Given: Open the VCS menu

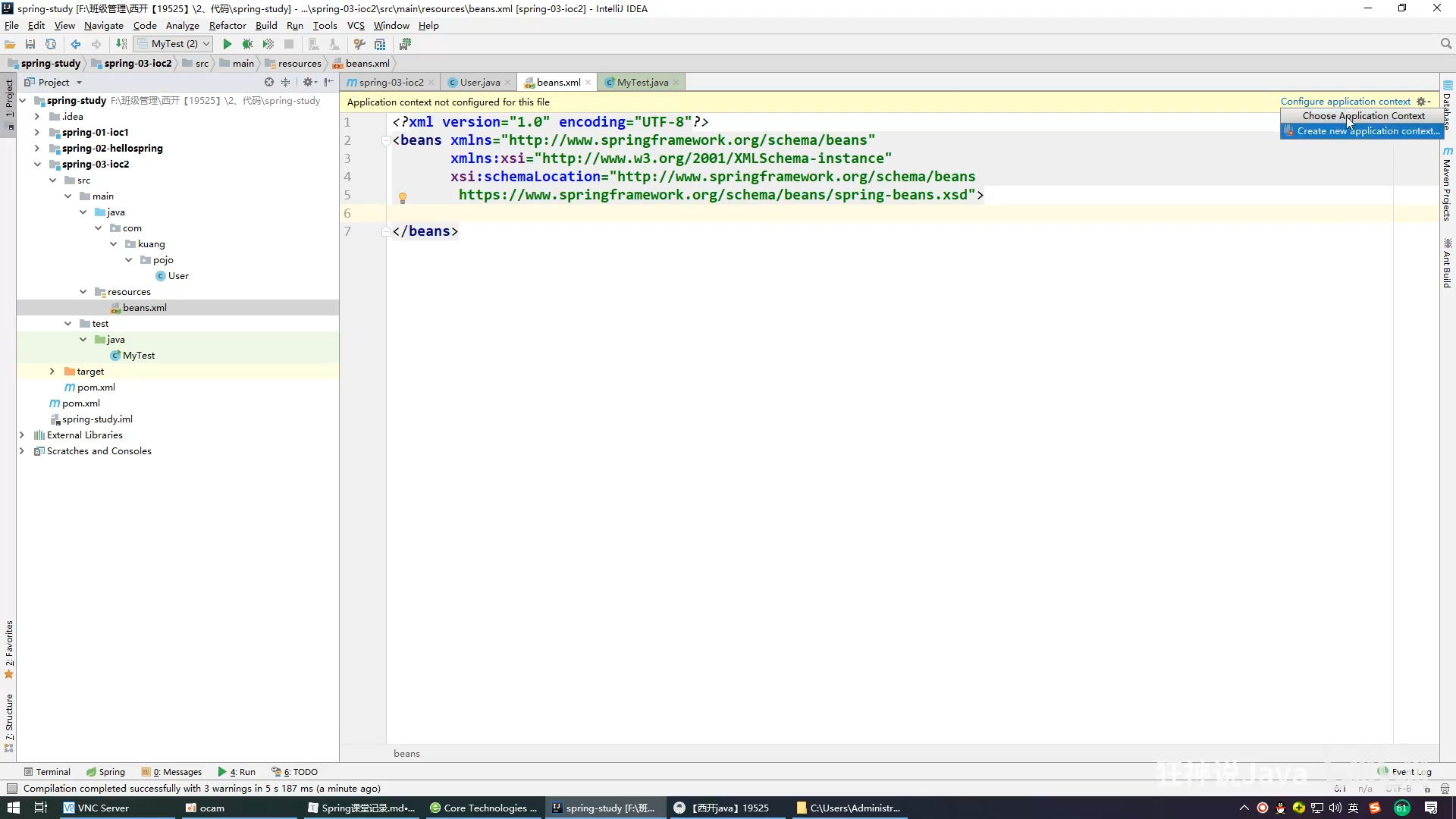Looking at the screenshot, I should pos(356,25).
